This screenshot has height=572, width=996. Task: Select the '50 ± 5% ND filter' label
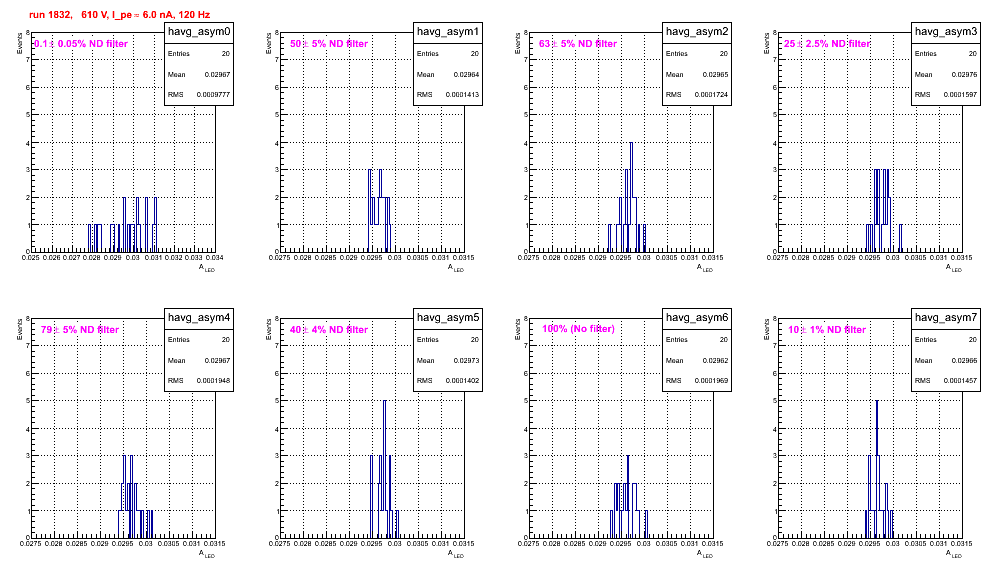click(x=329, y=44)
